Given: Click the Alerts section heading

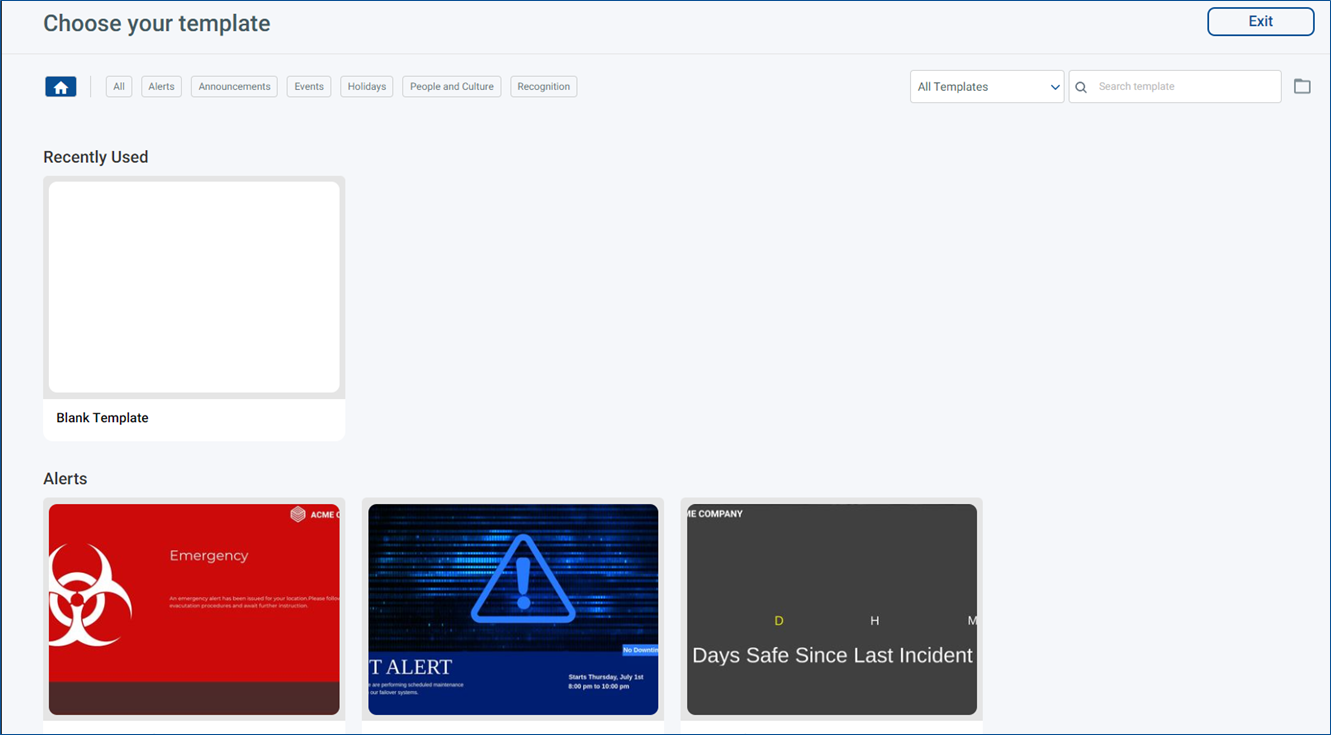Looking at the screenshot, I should (65, 479).
